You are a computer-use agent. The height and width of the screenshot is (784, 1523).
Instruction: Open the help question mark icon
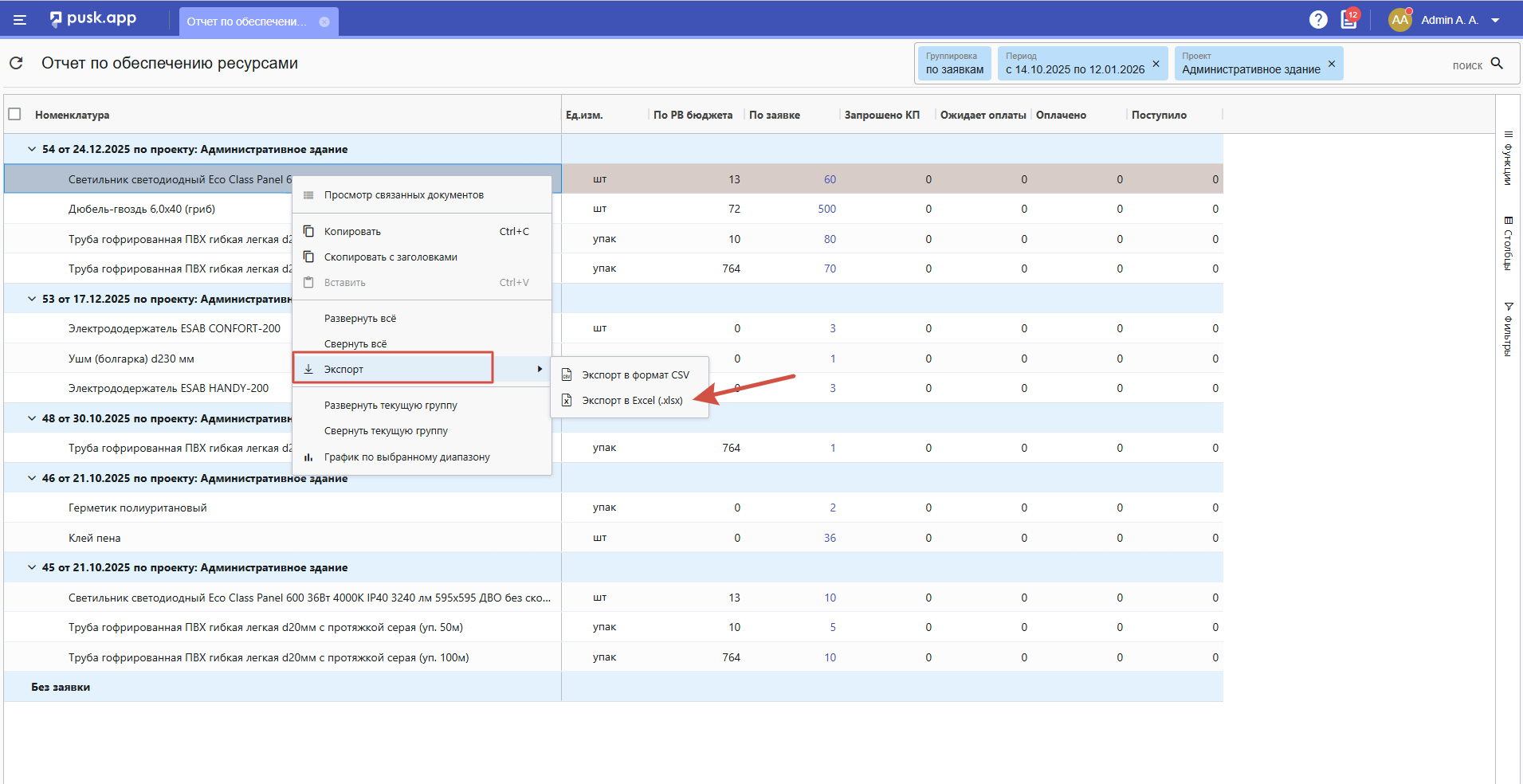[x=1318, y=20]
